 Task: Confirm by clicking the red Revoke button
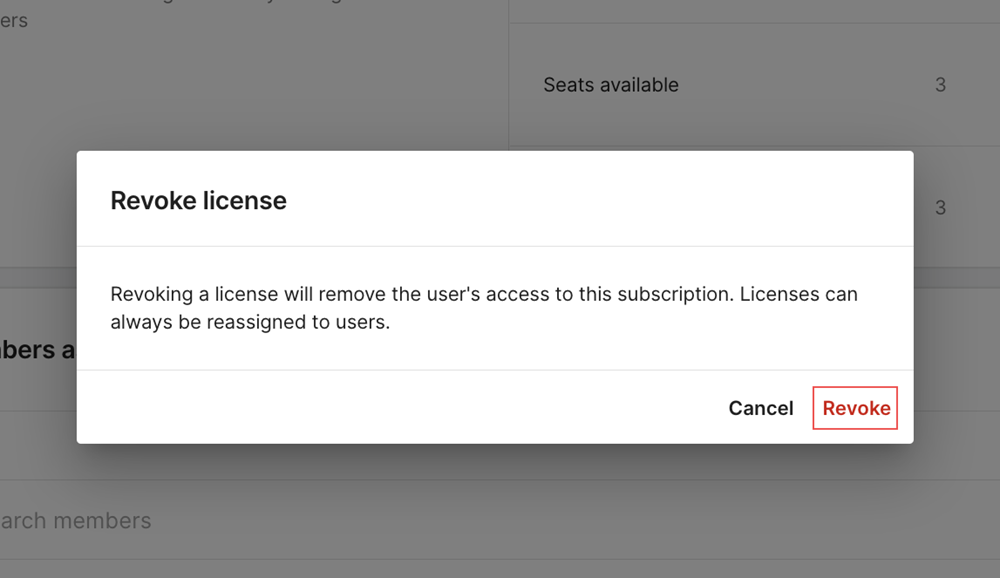pos(855,408)
